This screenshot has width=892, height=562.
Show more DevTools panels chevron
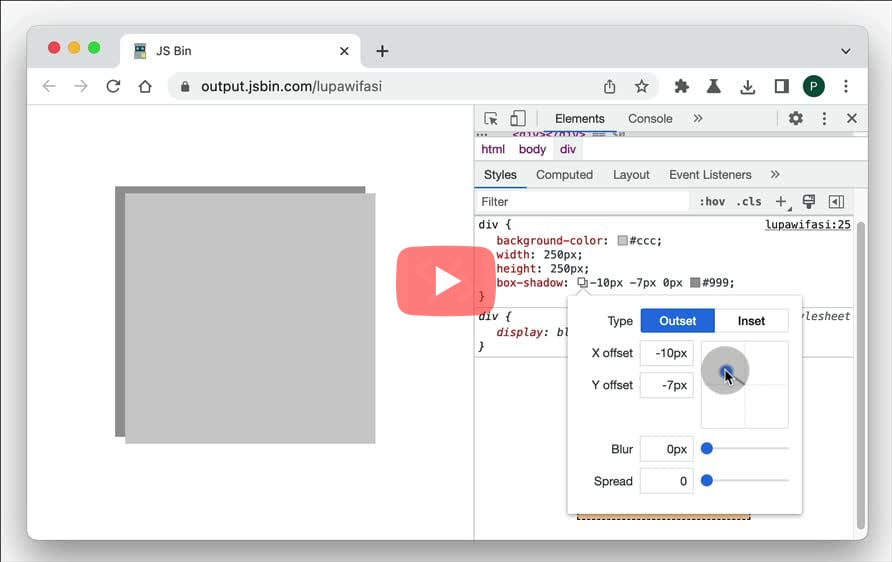(698, 118)
